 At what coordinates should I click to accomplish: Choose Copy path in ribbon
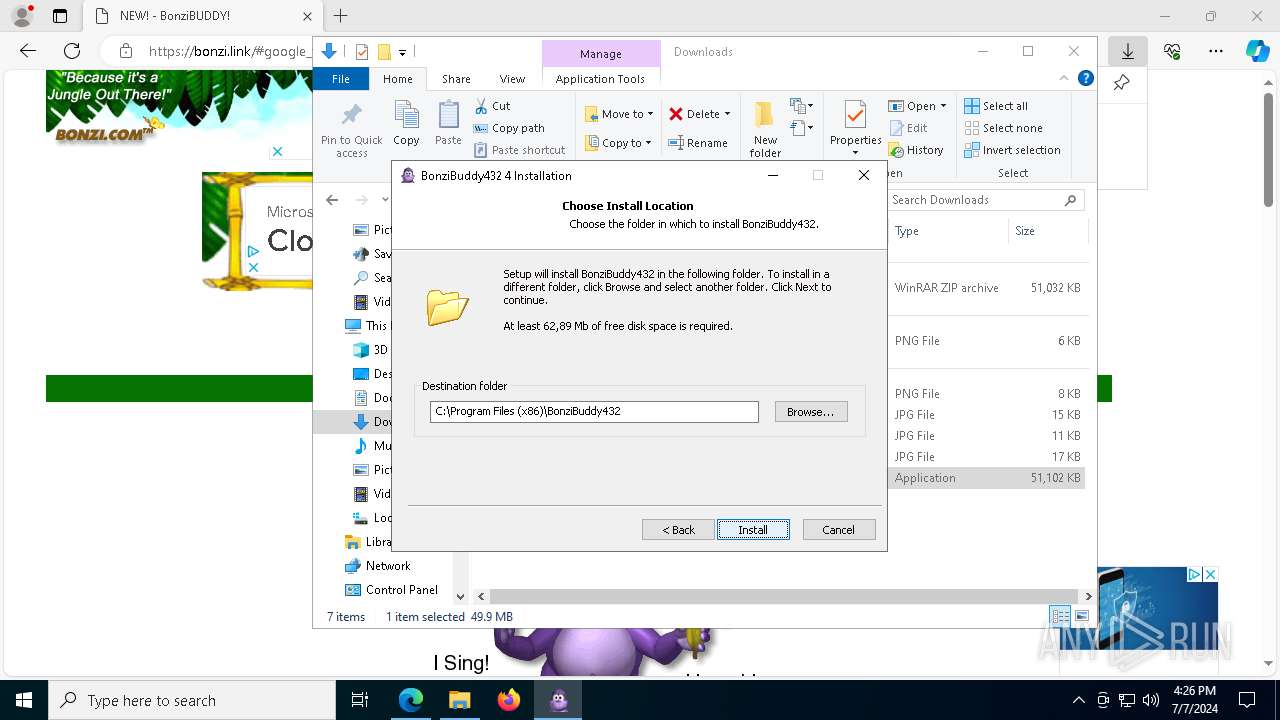click(x=509, y=128)
